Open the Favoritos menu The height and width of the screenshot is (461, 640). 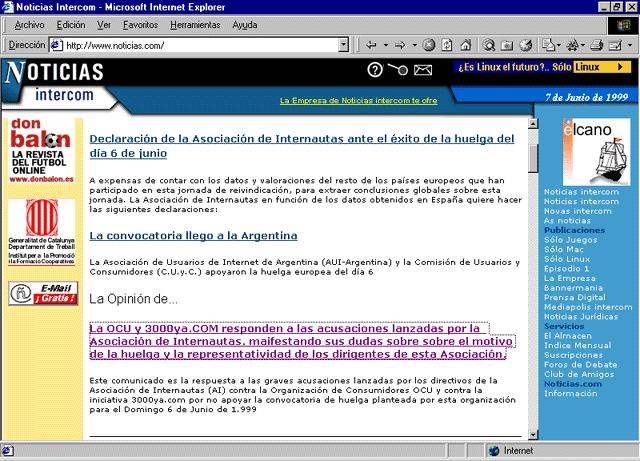coord(140,25)
